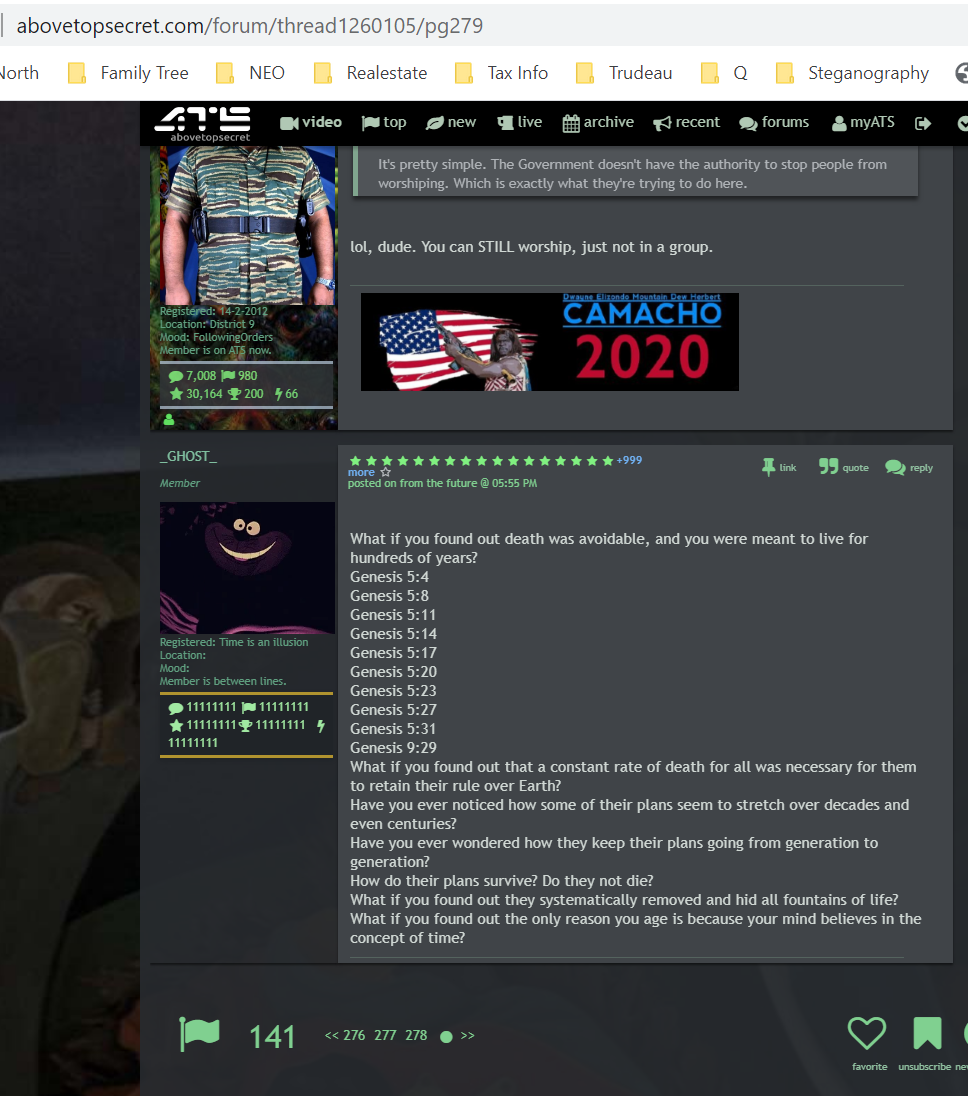Open the Trudeau bookmark folder

[624, 73]
